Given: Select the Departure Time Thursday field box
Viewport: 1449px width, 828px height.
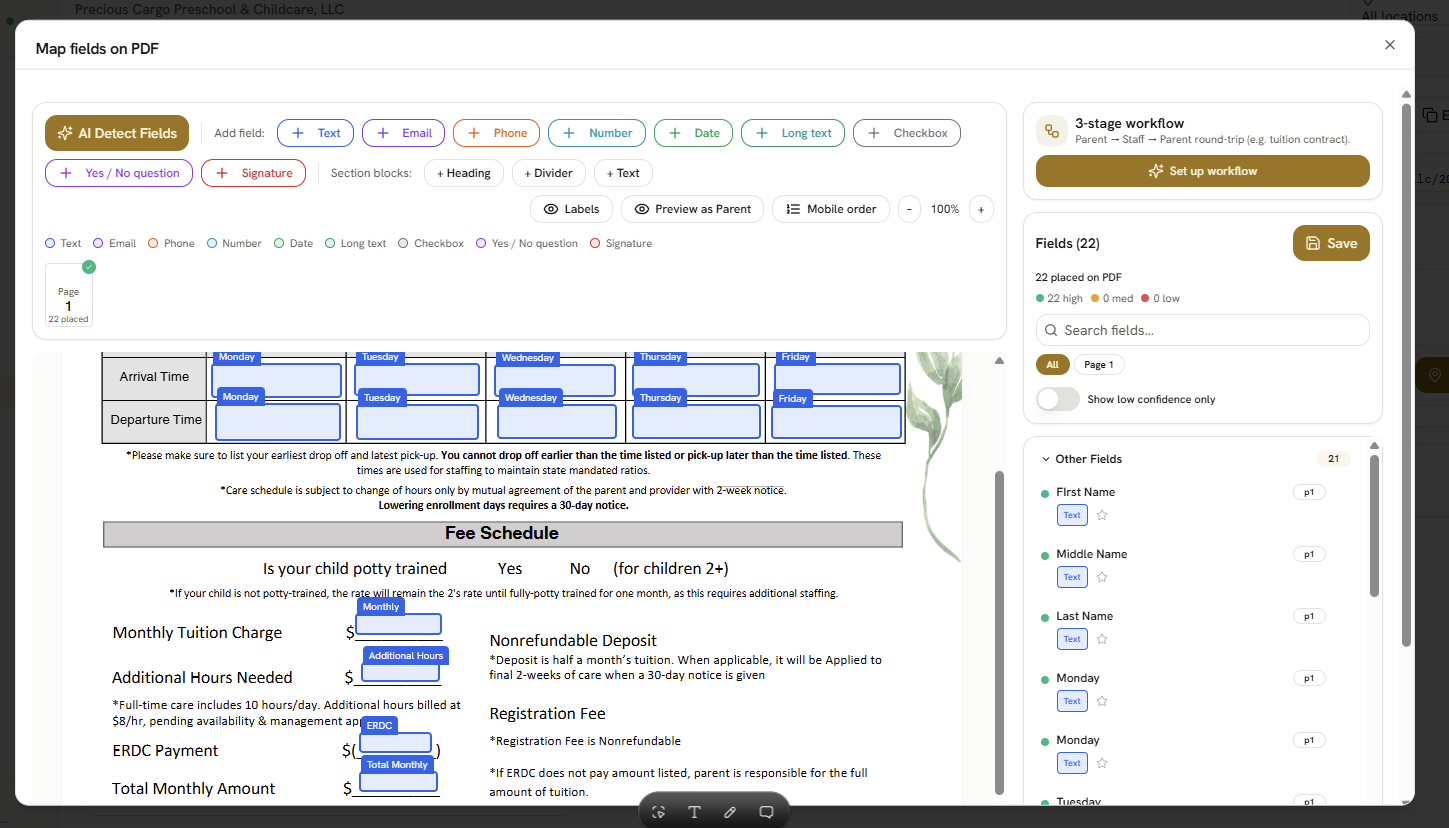Looking at the screenshot, I should coord(695,422).
